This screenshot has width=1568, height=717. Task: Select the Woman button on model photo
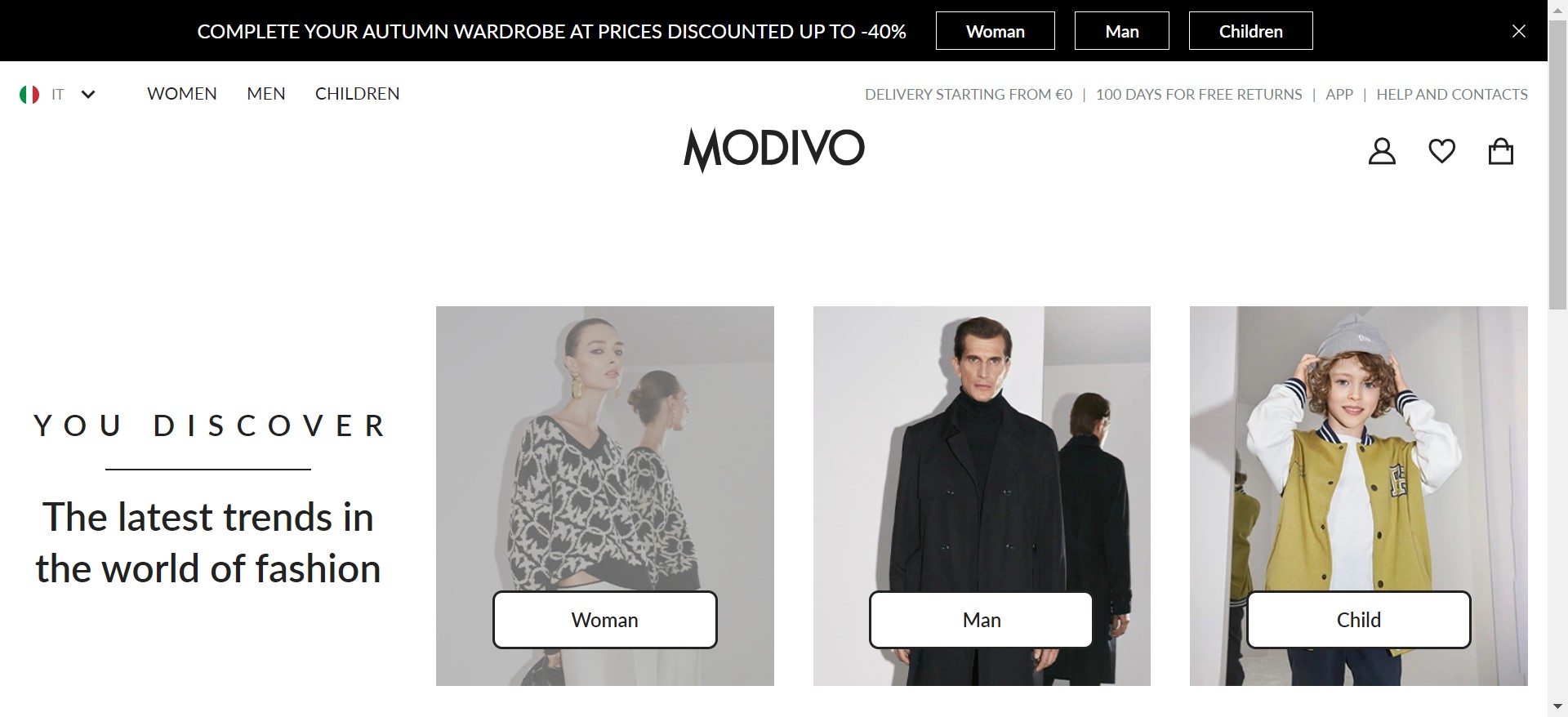click(605, 620)
